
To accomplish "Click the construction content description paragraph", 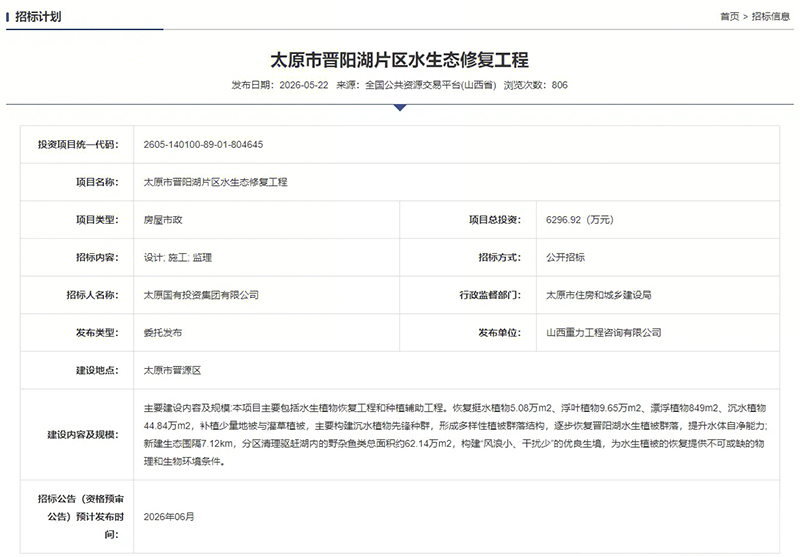I will pyautogui.click(x=456, y=435).
